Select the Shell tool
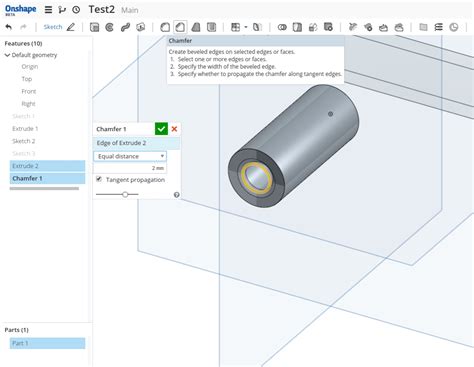The image size is (474, 367). pyautogui.click(x=211, y=27)
